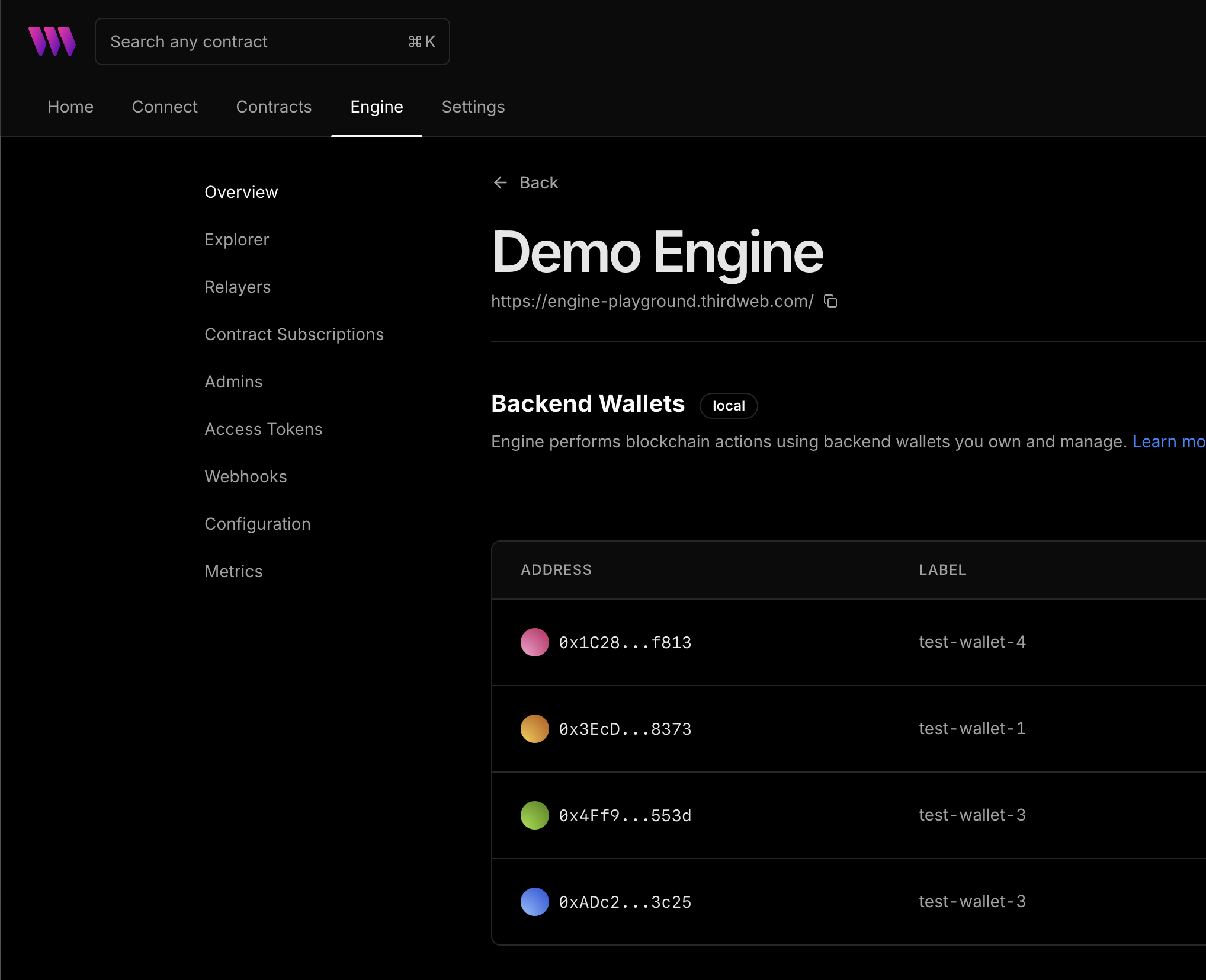Select Relayers in the sidebar
The width and height of the screenshot is (1206, 980).
(237, 287)
